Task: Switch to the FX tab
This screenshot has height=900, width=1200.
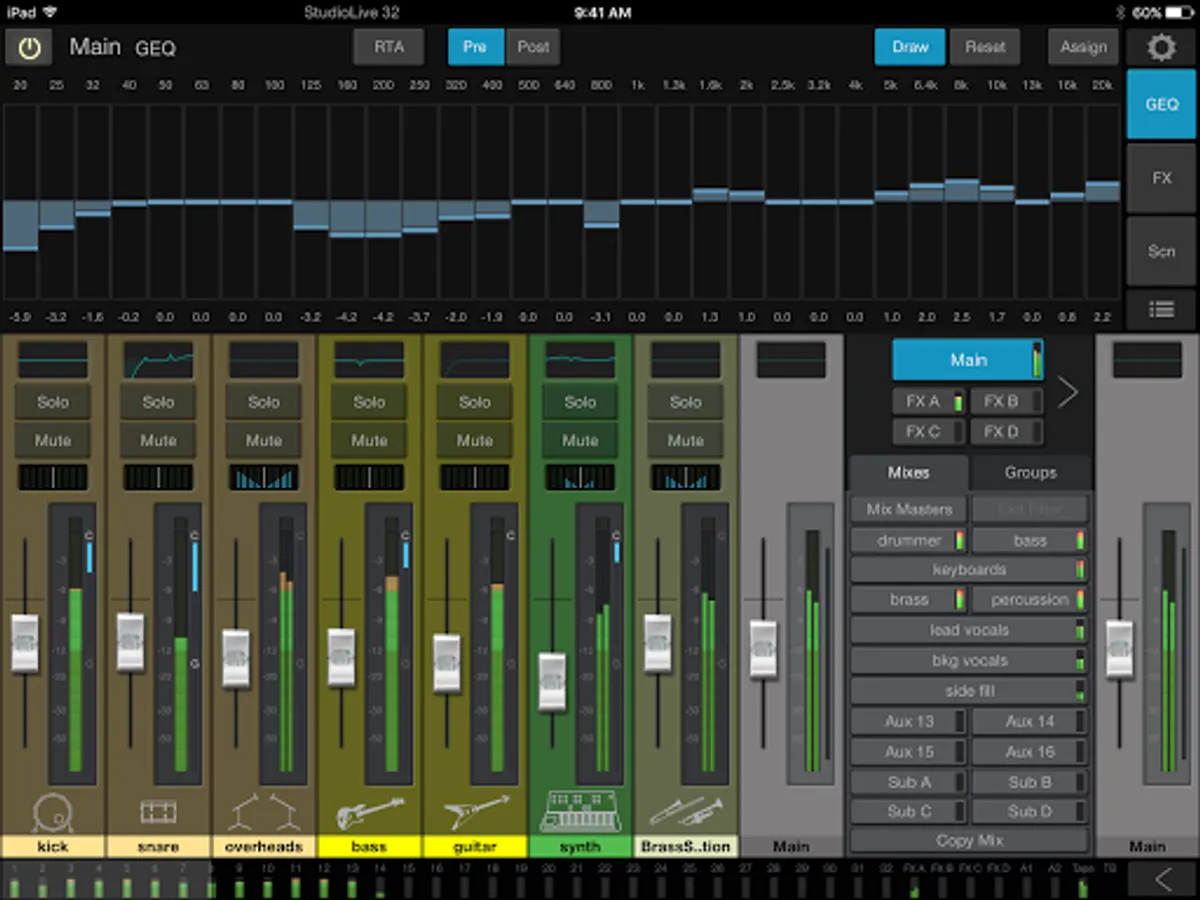Action: click(1160, 177)
